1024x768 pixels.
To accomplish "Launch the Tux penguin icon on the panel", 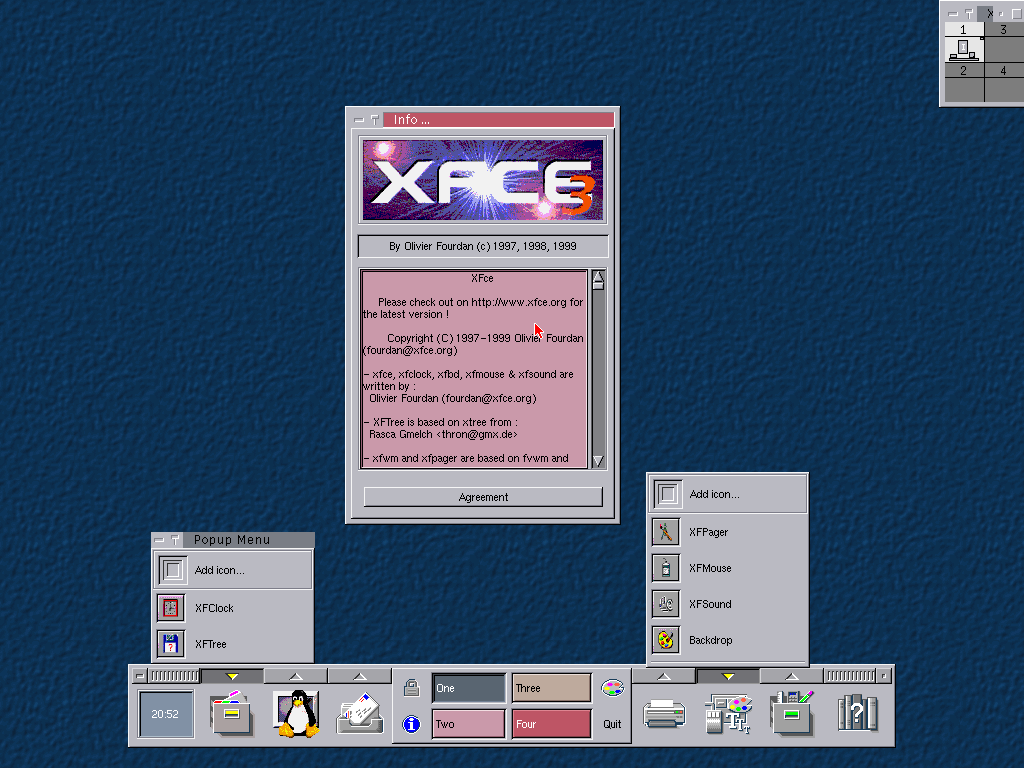I will pyautogui.click(x=296, y=713).
